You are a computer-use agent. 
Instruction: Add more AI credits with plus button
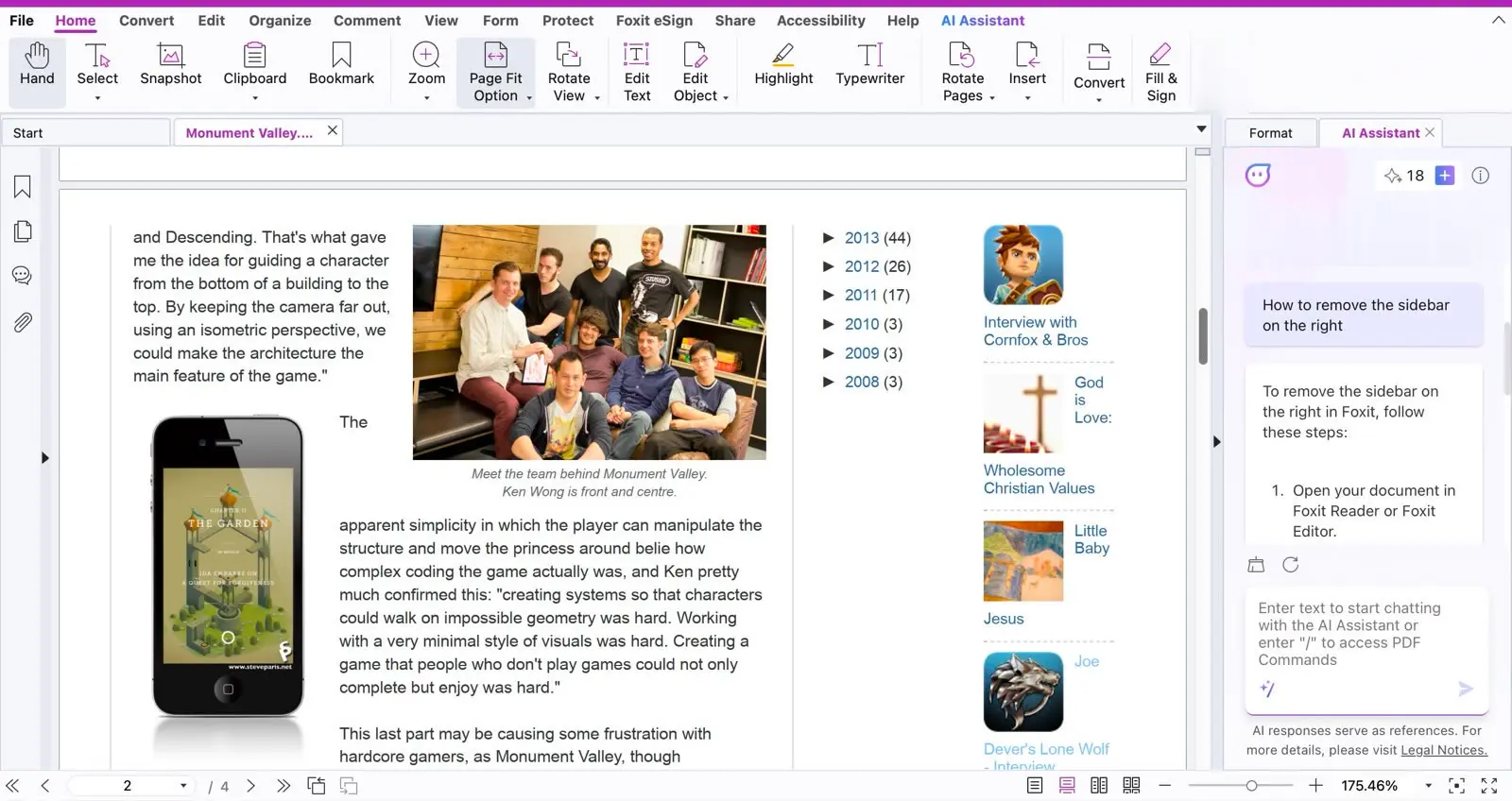(x=1445, y=176)
